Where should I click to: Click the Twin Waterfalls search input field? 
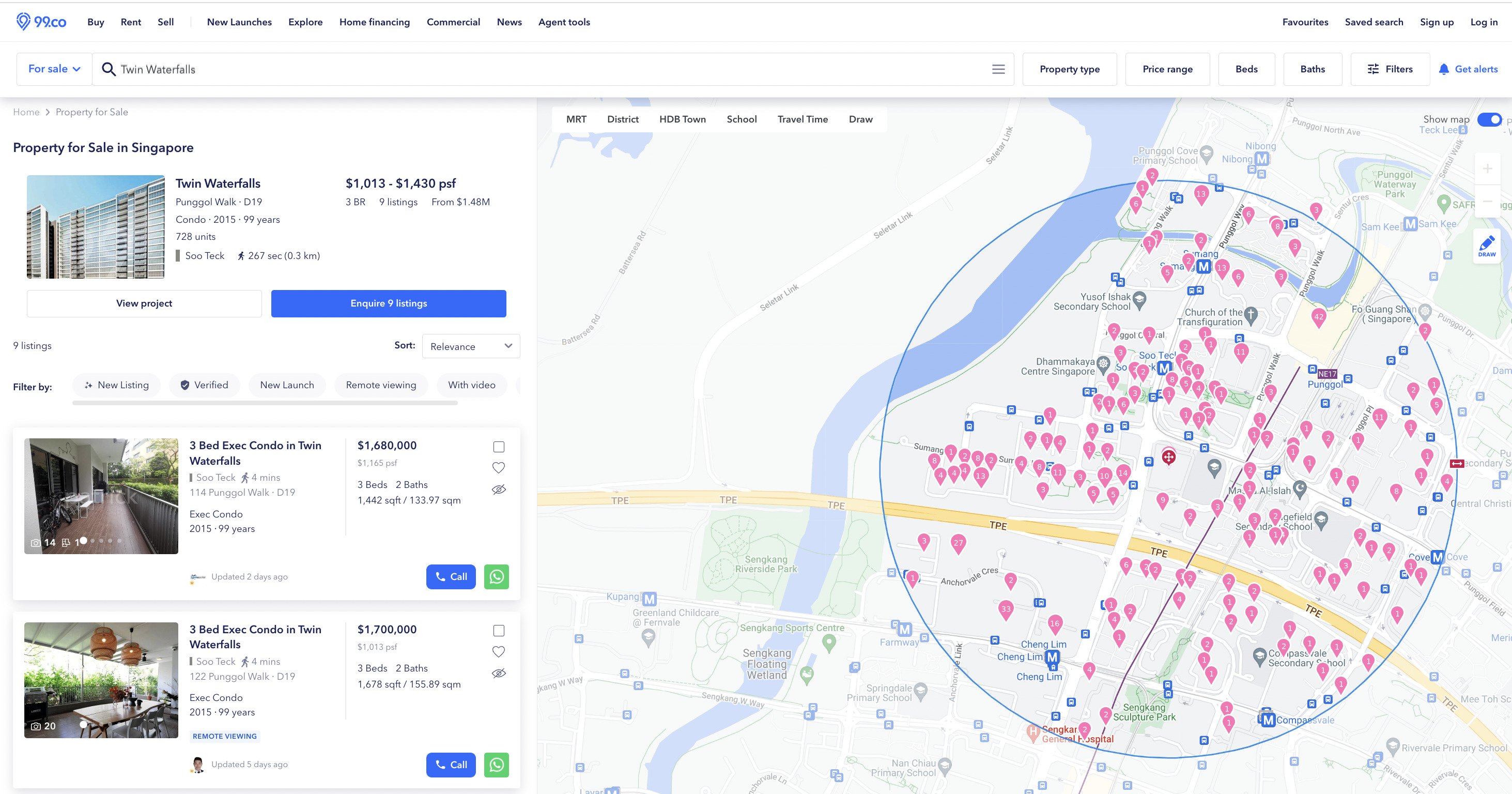tap(552, 69)
